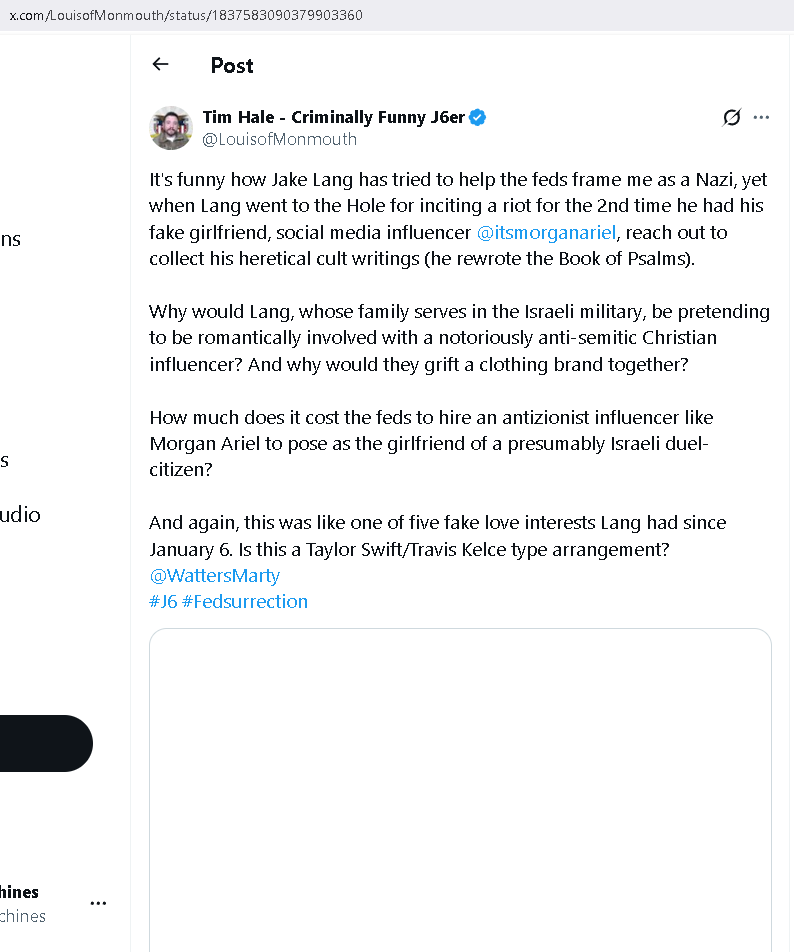Follow the @WattersMarty mention link
The height and width of the screenshot is (952, 794).
click(214, 576)
